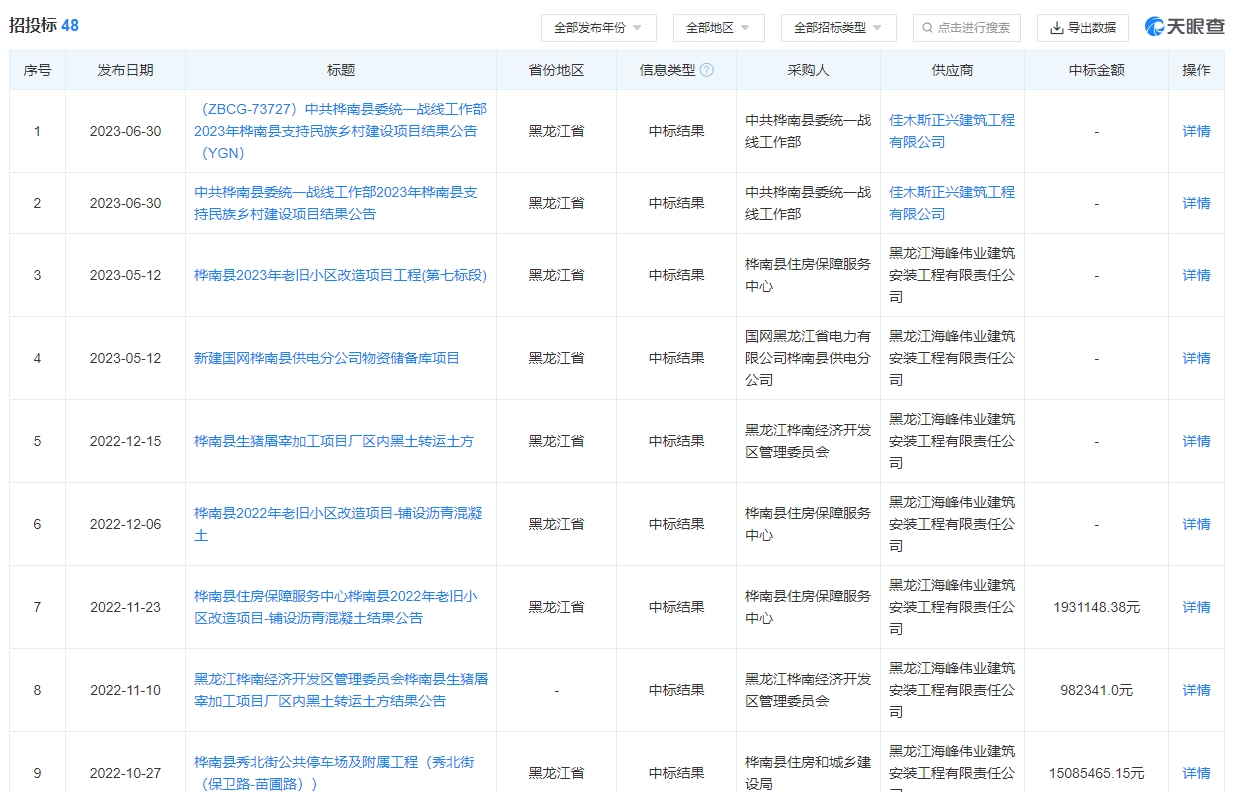Open the 全部发布年份 dropdown
Image resolution: width=1241 pixels, height=792 pixels.
pos(598,28)
